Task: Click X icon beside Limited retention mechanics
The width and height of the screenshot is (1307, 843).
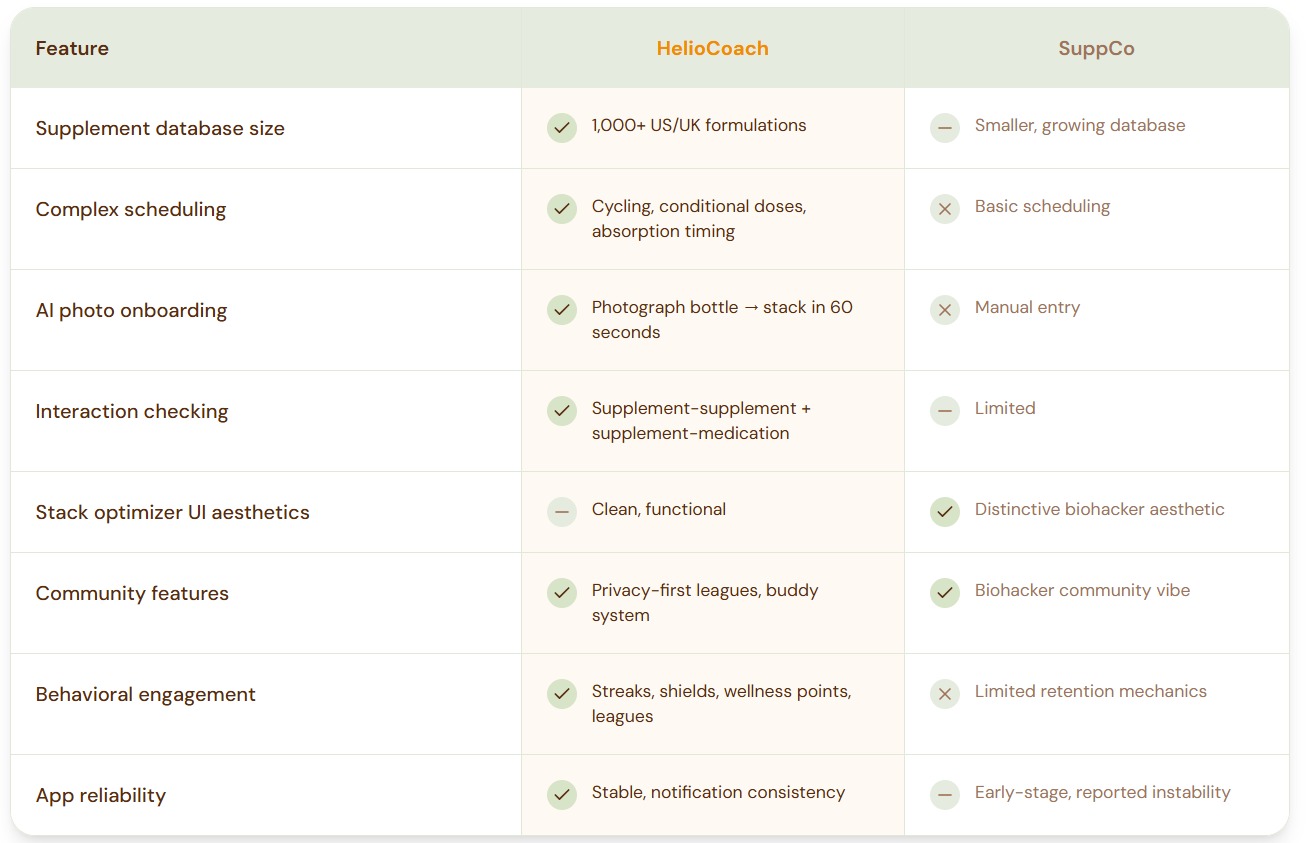Action: (945, 694)
